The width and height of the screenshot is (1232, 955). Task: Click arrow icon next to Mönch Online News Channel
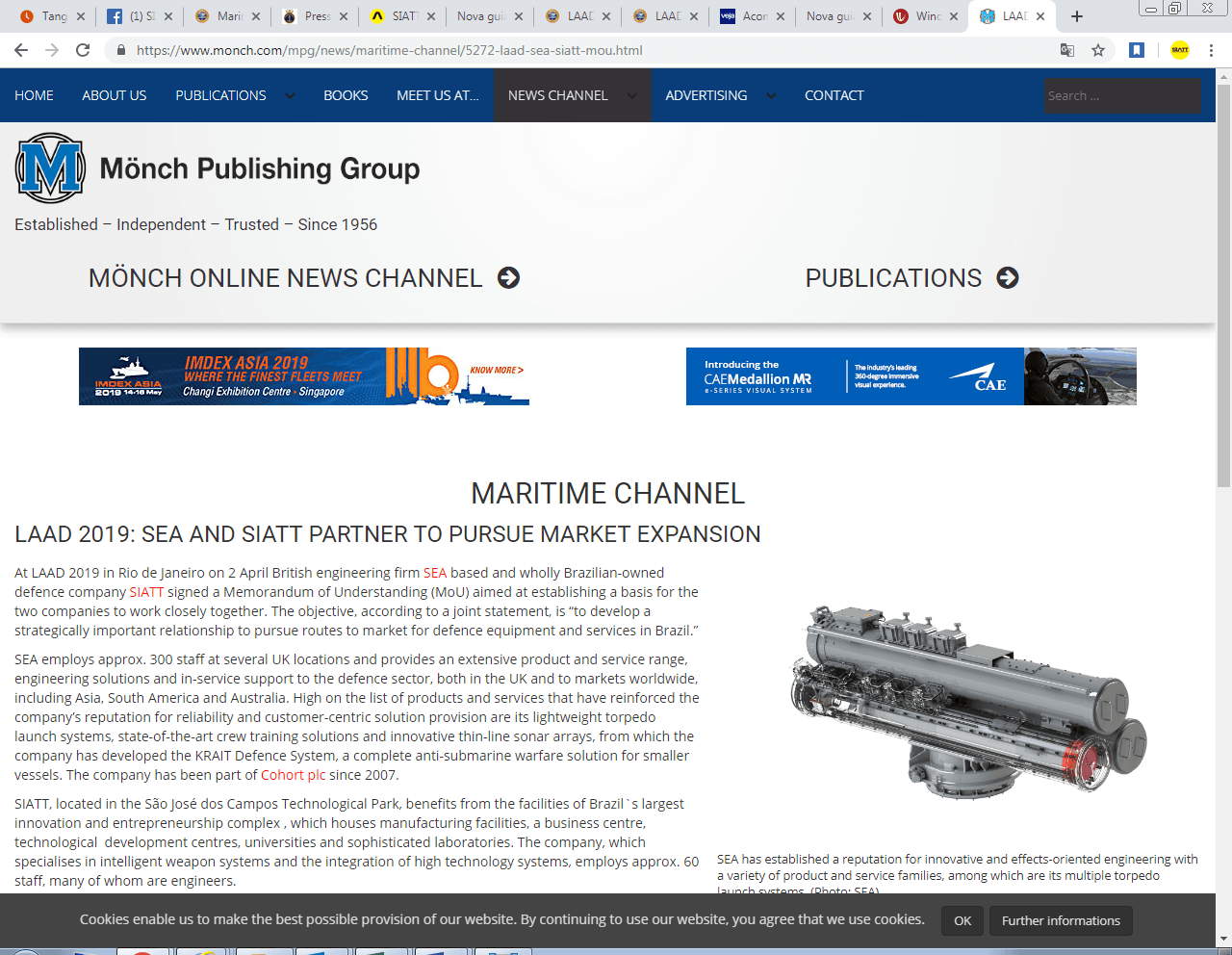[x=508, y=278]
